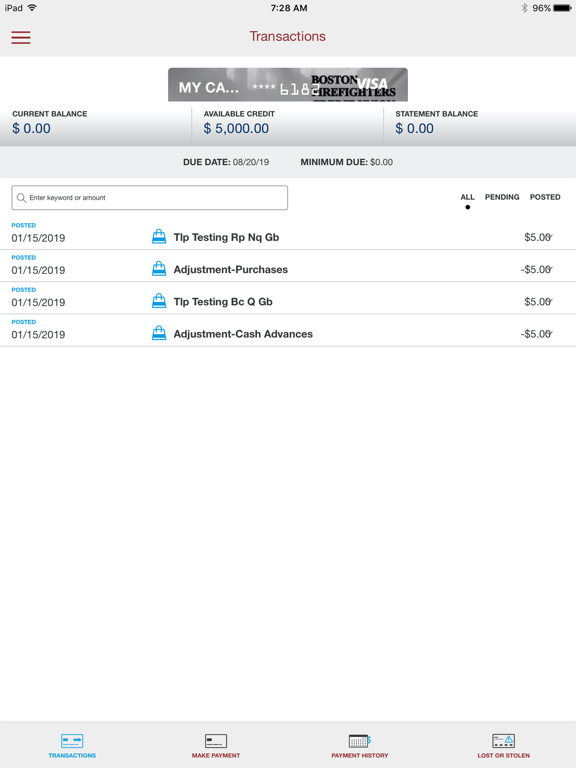The height and width of the screenshot is (768, 576).
Task: Open the Tlp Testing Bc Q Gb transaction
Action: (x=288, y=298)
